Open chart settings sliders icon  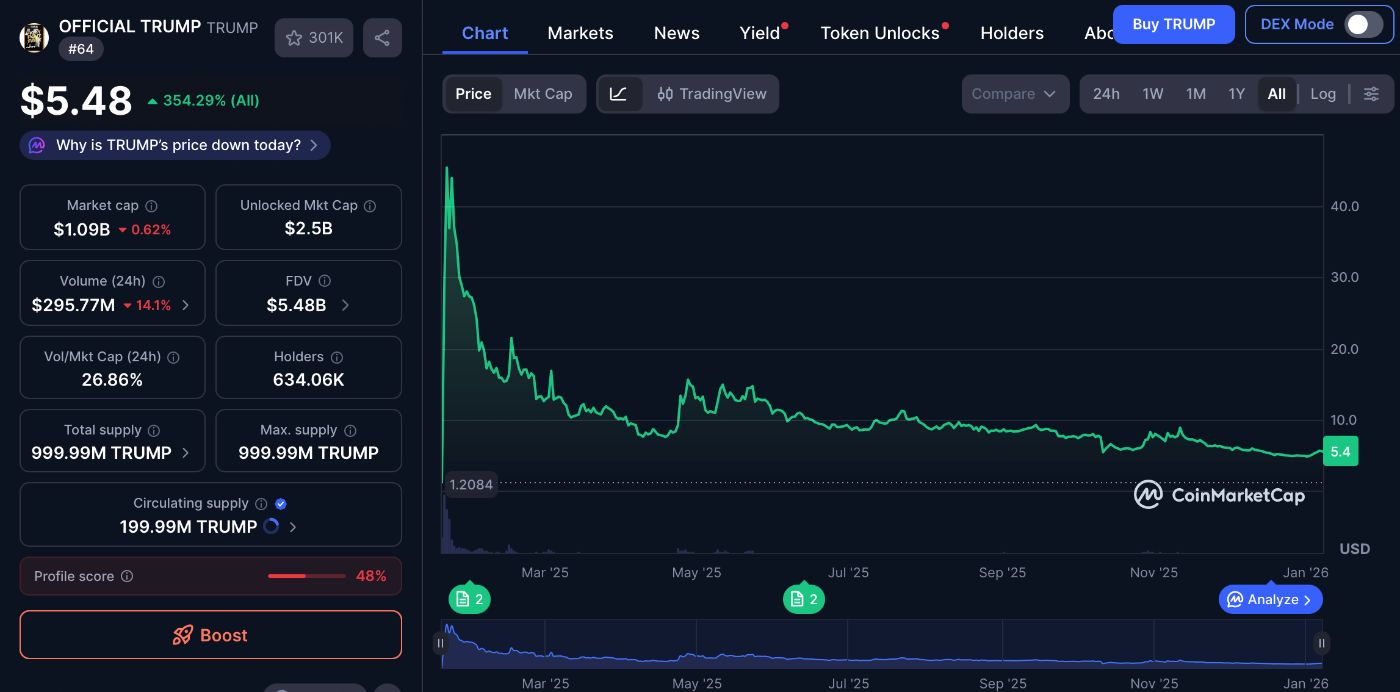coord(1371,94)
